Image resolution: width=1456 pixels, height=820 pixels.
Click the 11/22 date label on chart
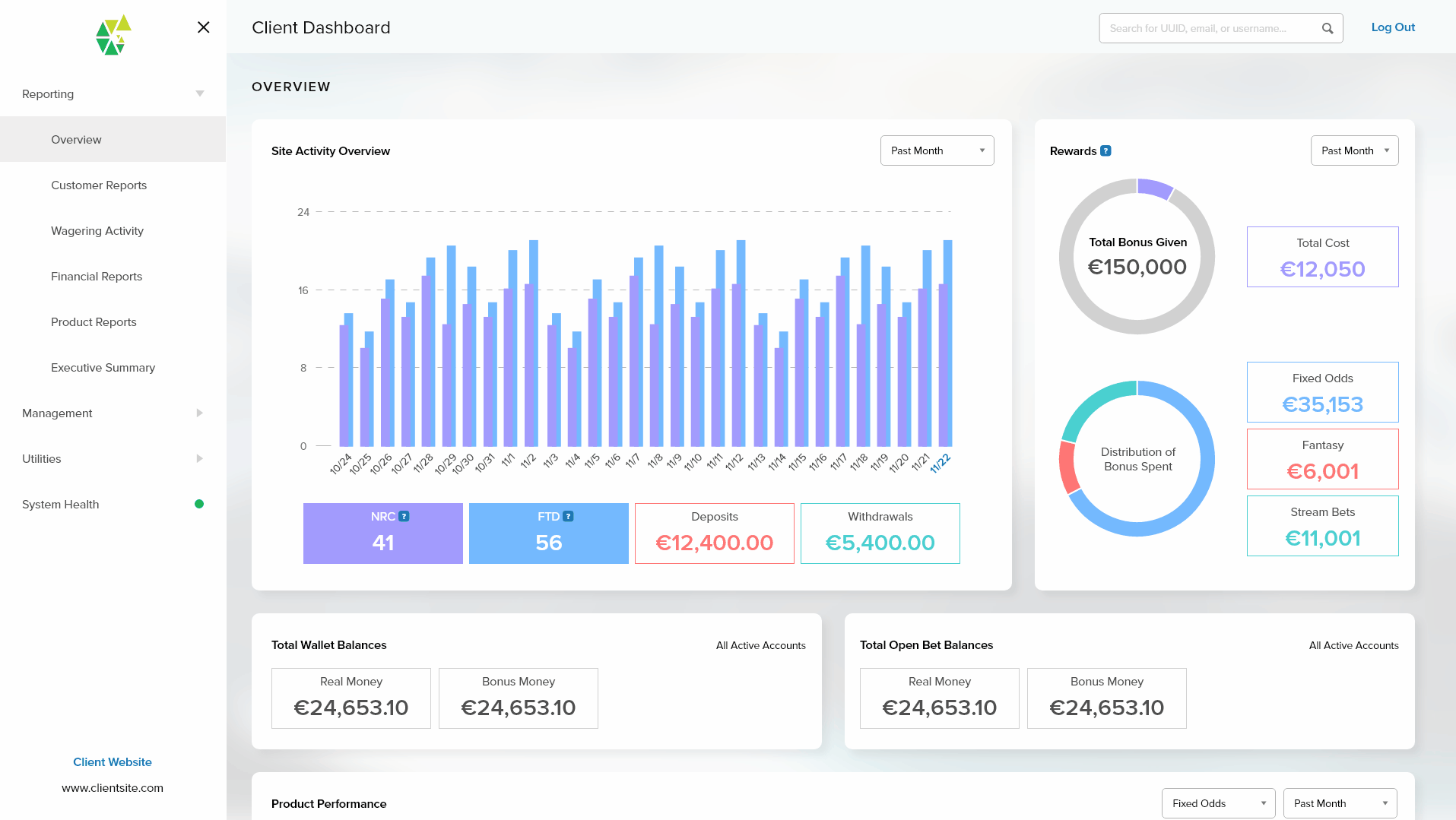(941, 463)
